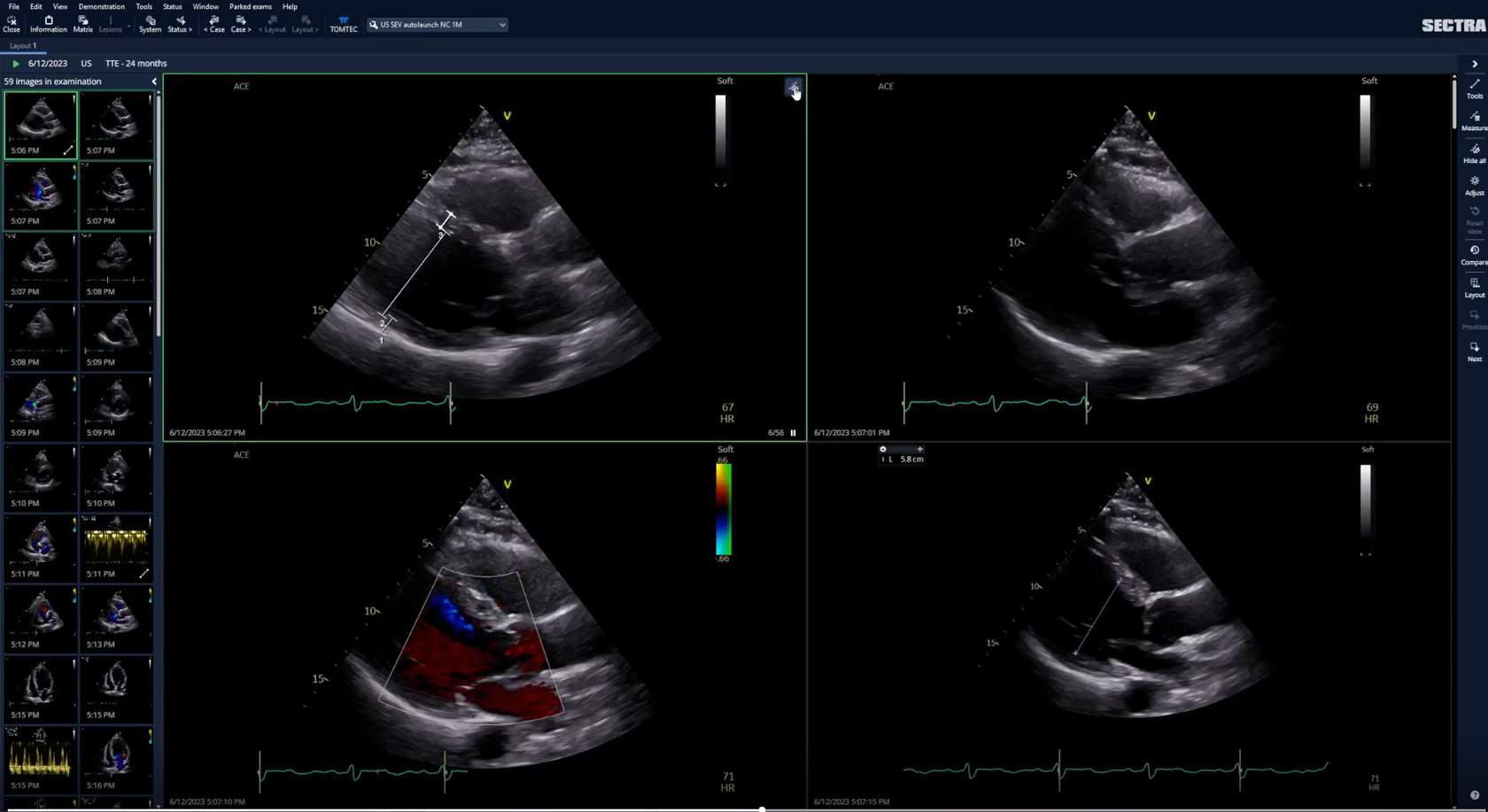The height and width of the screenshot is (812, 1488).
Task: Toggle Hide all annotations
Action: tap(1474, 153)
